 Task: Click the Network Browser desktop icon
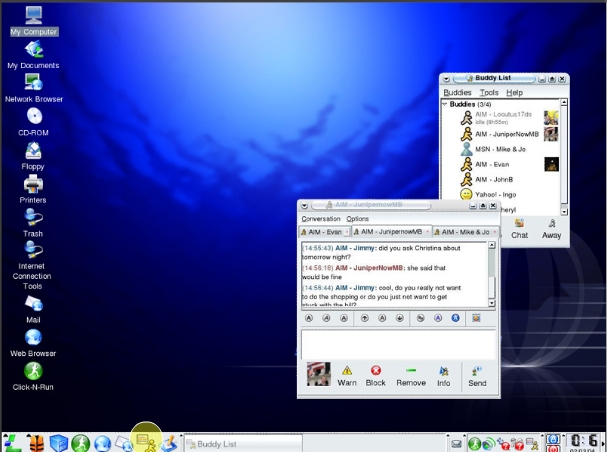click(x=34, y=88)
